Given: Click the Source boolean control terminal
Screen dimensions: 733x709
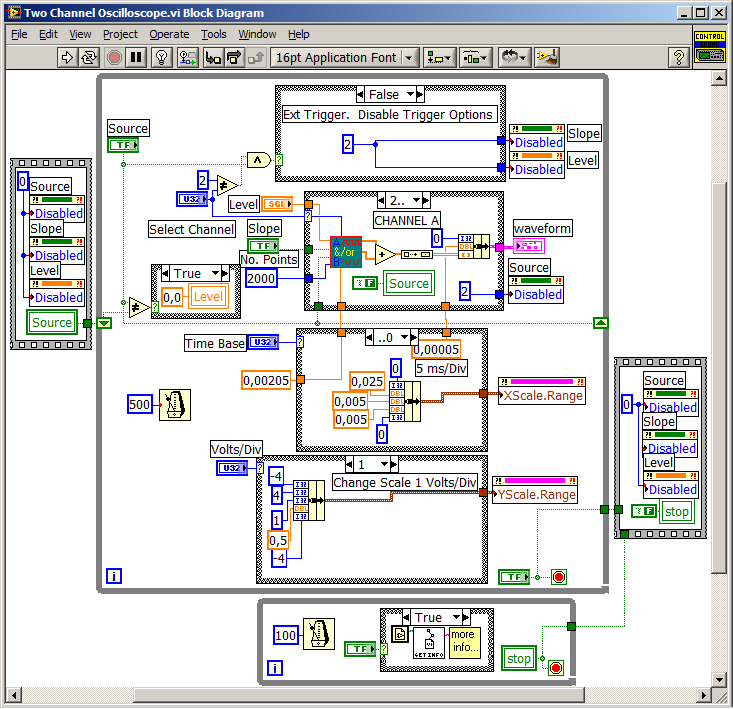Looking at the screenshot, I should 123,145.
